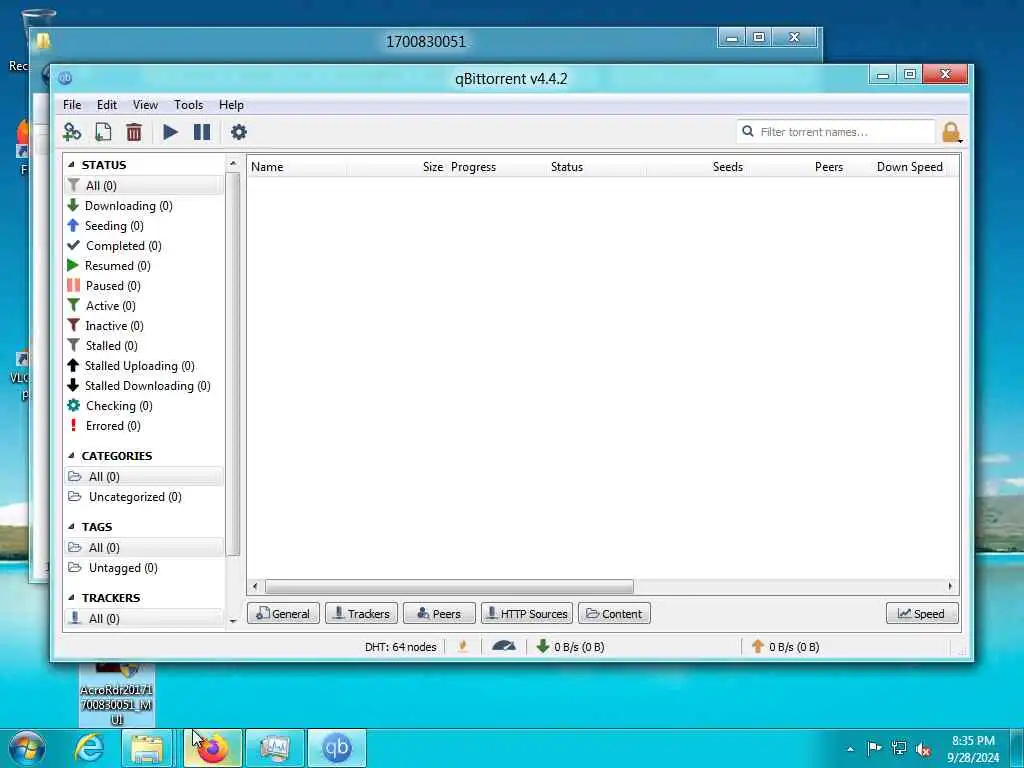Click the Resume play toolbar icon
The height and width of the screenshot is (768, 1024).
[170, 132]
